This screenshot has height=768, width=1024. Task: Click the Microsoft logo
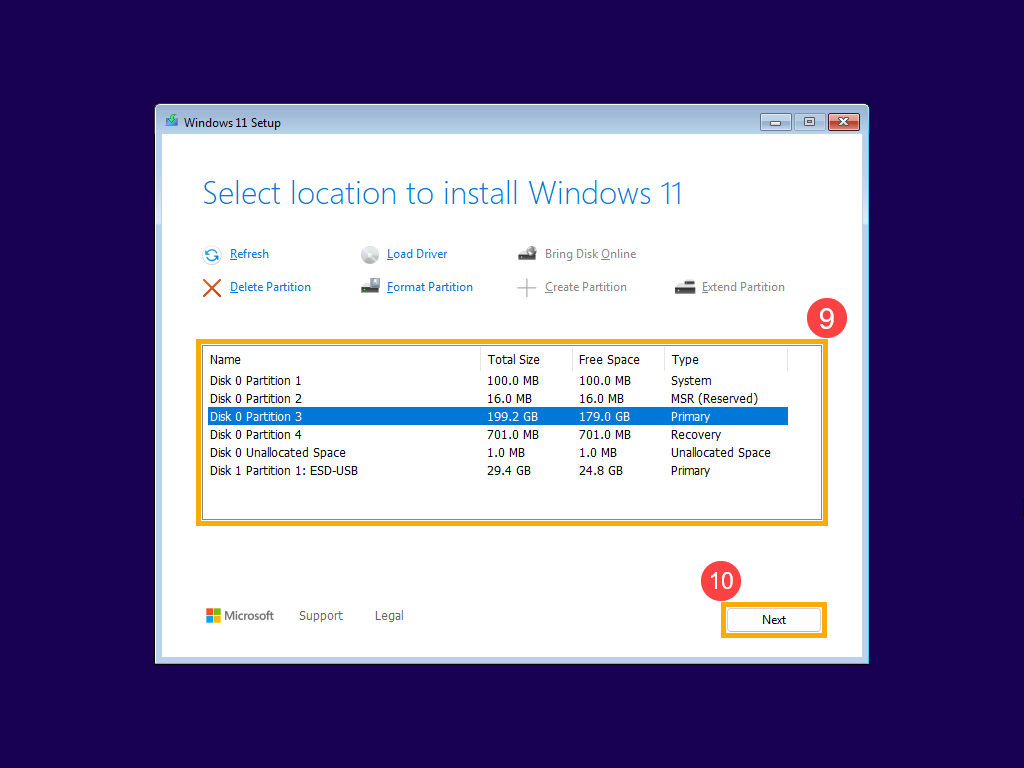coord(240,615)
